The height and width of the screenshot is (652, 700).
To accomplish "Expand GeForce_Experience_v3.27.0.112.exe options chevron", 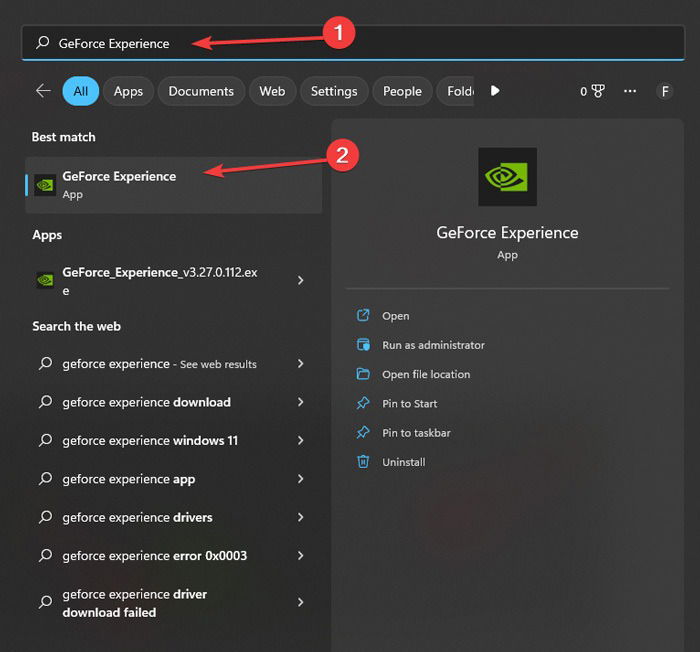I will (300, 280).
